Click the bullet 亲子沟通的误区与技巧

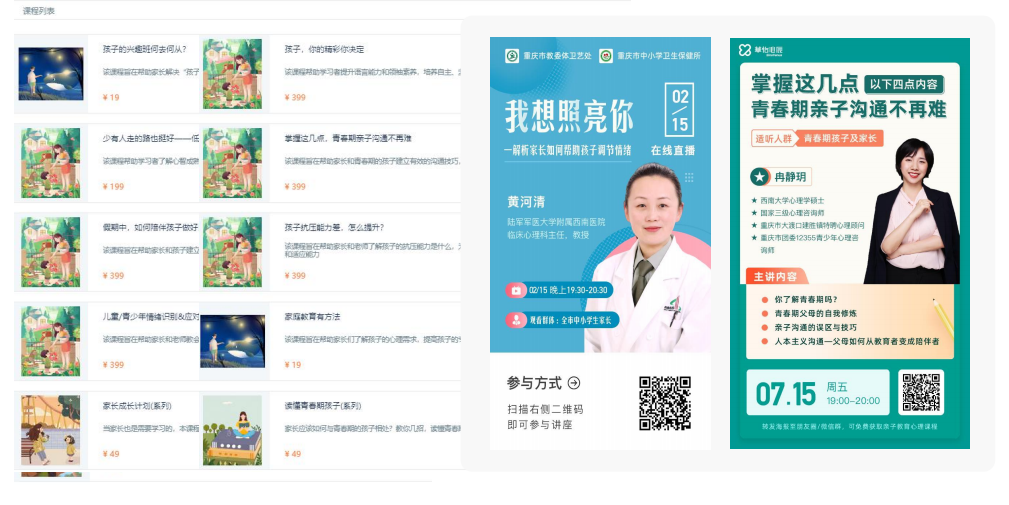click(x=815, y=327)
